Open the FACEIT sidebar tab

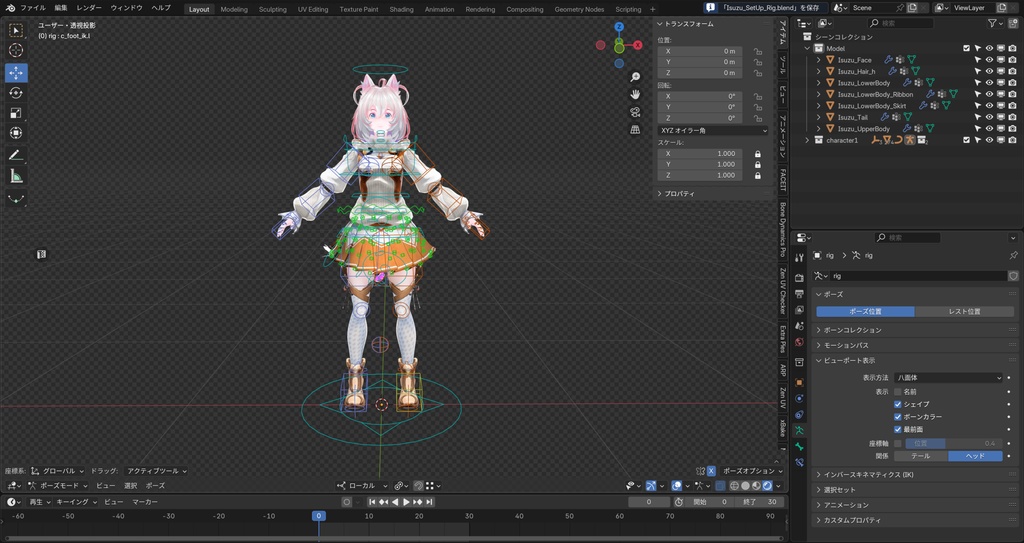pos(783,180)
